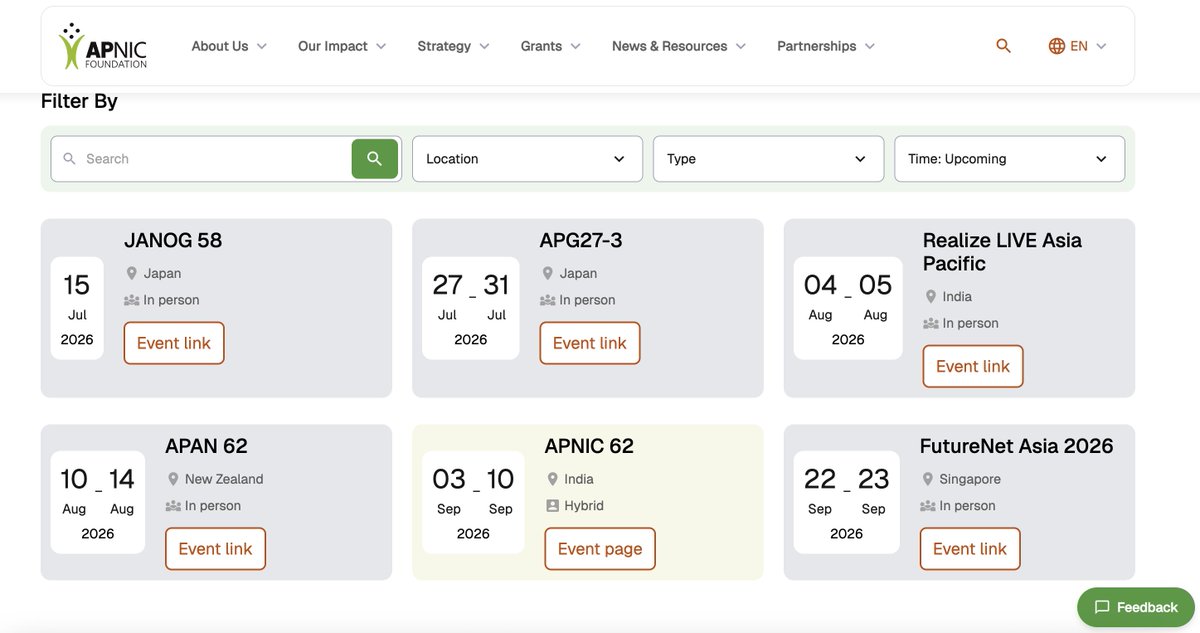Click the APNIC 62 date box 03-10 Sep
1200x633 pixels.
[x=473, y=502]
